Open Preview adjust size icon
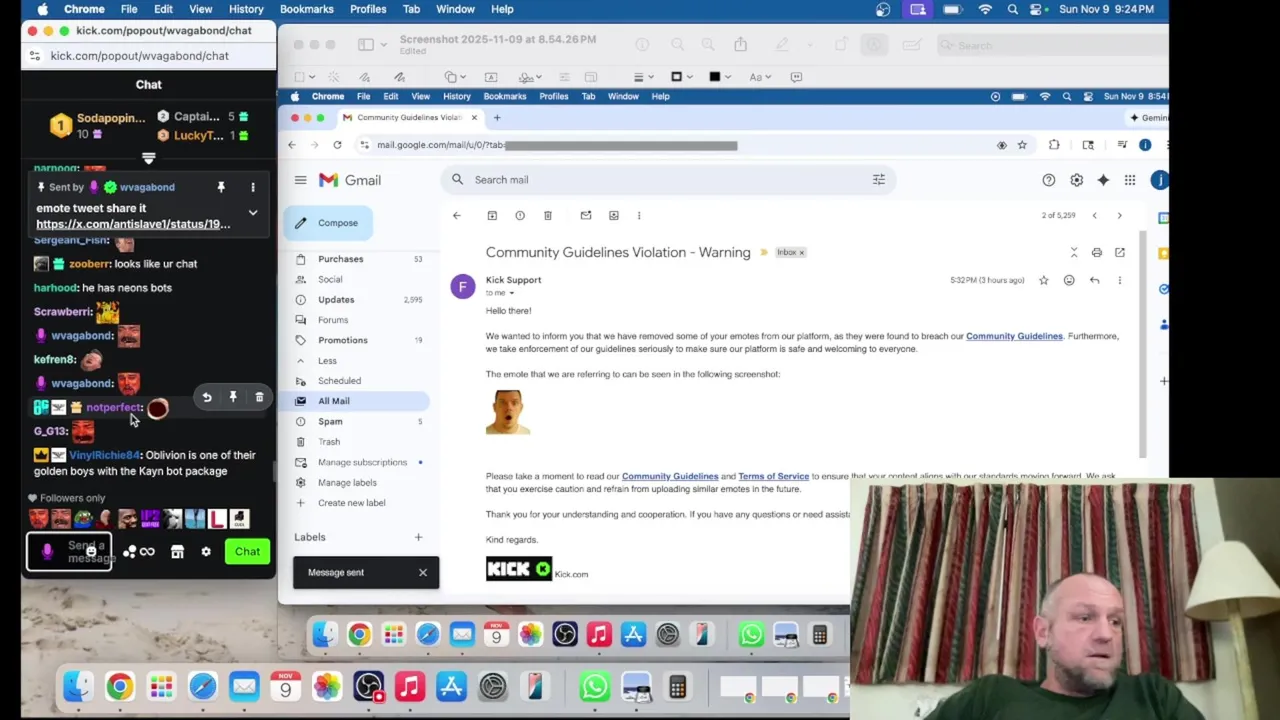This screenshot has width=1280, height=720. 591,77
